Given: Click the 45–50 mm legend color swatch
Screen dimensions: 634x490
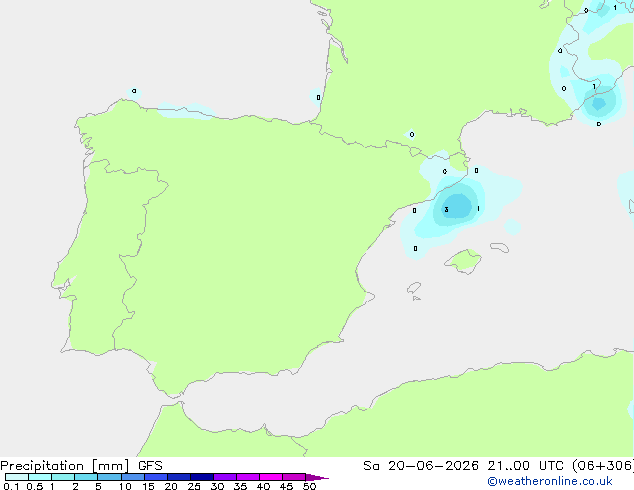Looking at the screenshot, I should pyautogui.click(x=294, y=477).
